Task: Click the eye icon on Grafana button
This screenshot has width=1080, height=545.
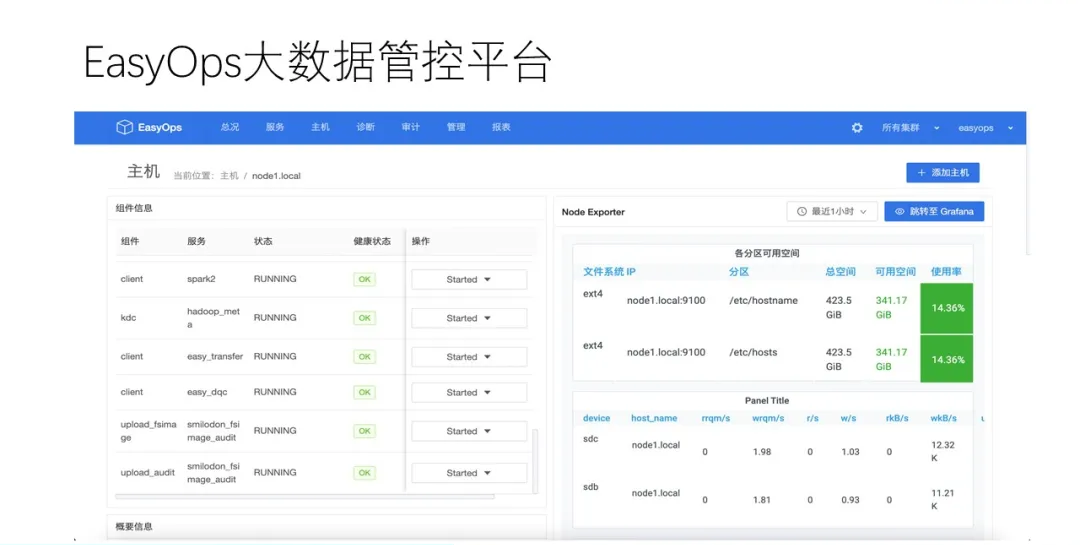Action: coord(899,212)
